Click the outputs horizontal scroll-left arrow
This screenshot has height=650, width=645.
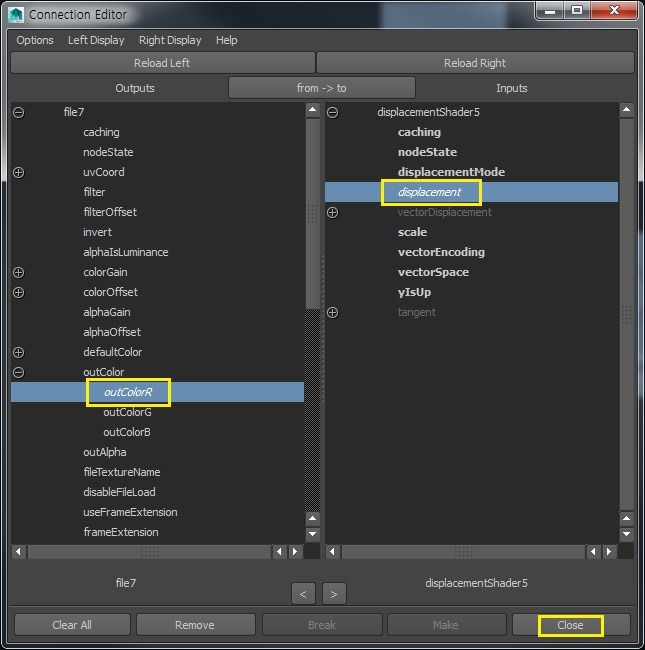coord(18,552)
